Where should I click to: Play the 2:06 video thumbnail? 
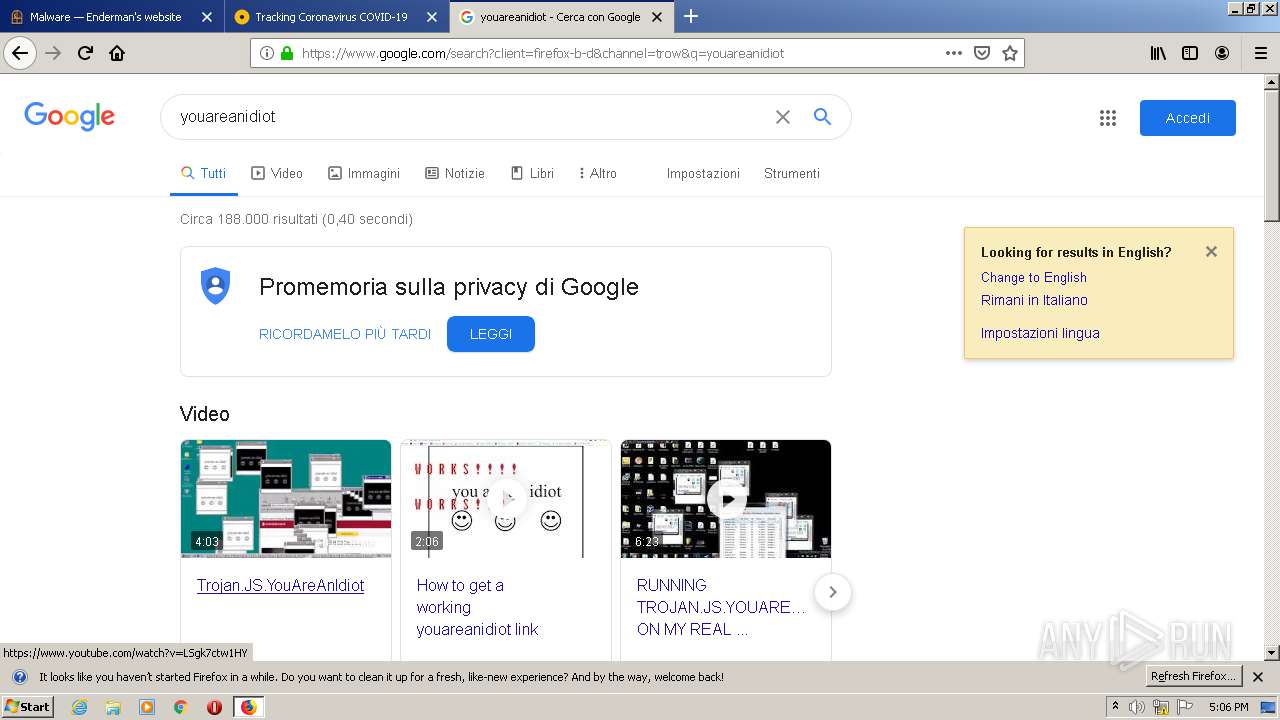click(x=506, y=499)
